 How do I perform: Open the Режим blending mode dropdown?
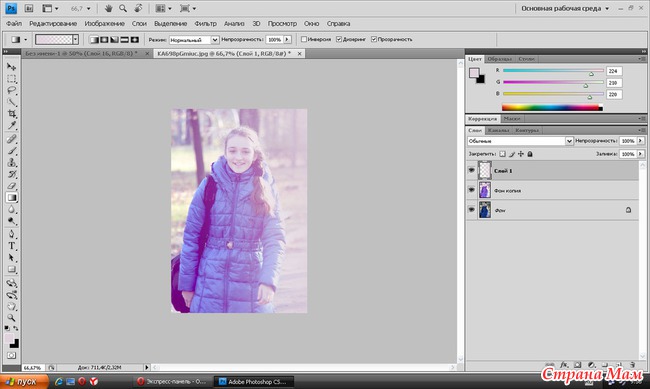[194, 40]
